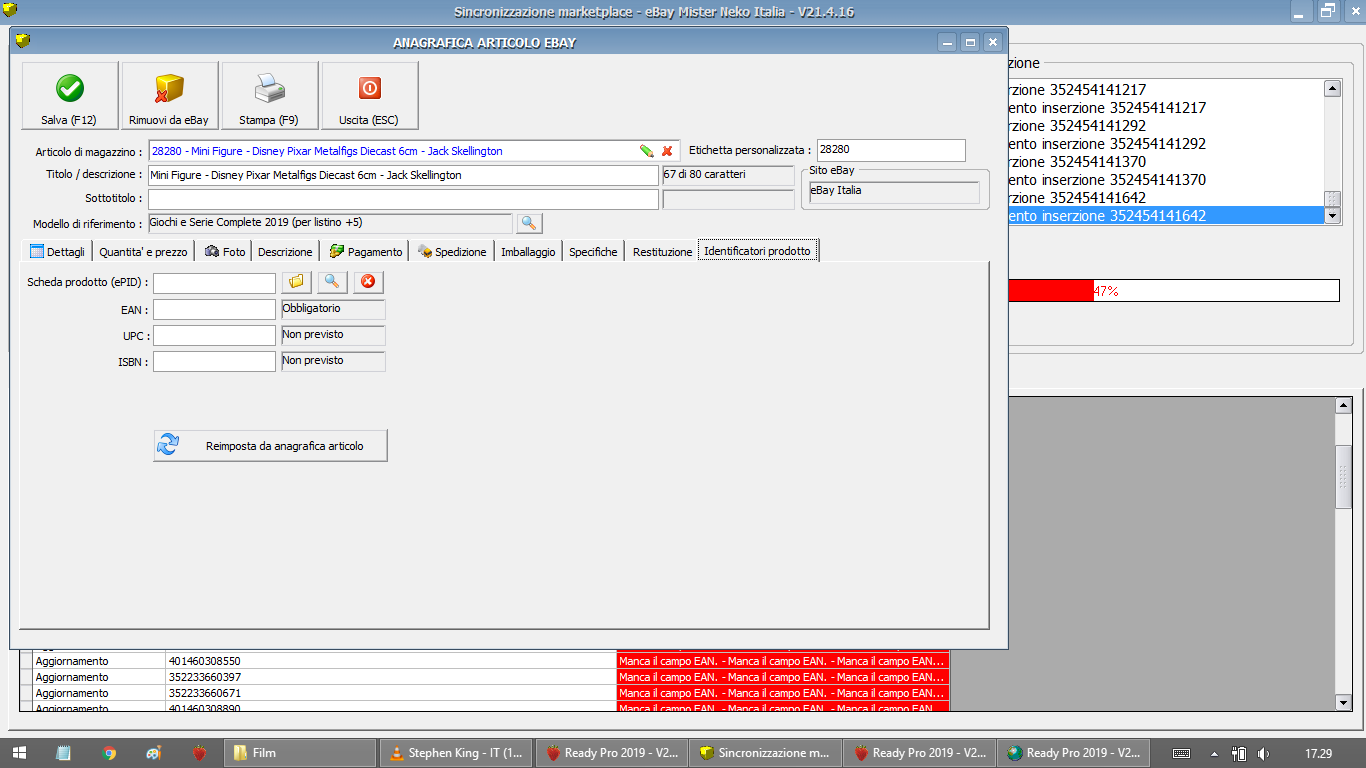The image size is (1366, 768).
Task: Click the green pencil edit icon for Articolo di magazzino
Action: pyautogui.click(x=647, y=151)
